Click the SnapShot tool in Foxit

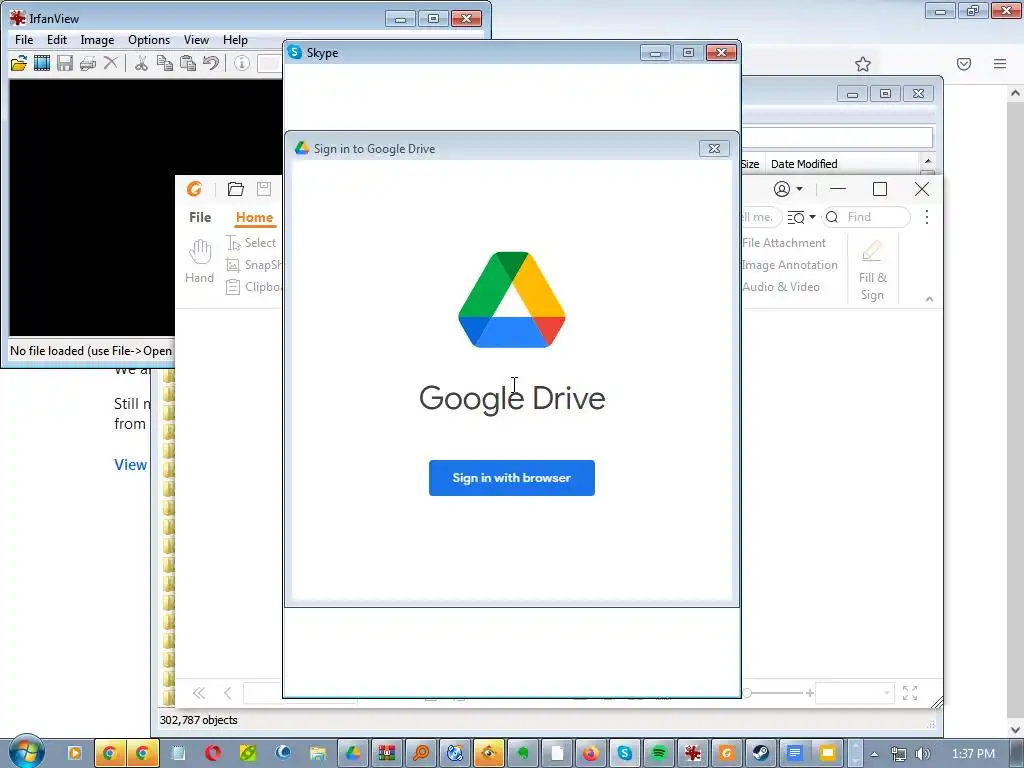coord(254,264)
